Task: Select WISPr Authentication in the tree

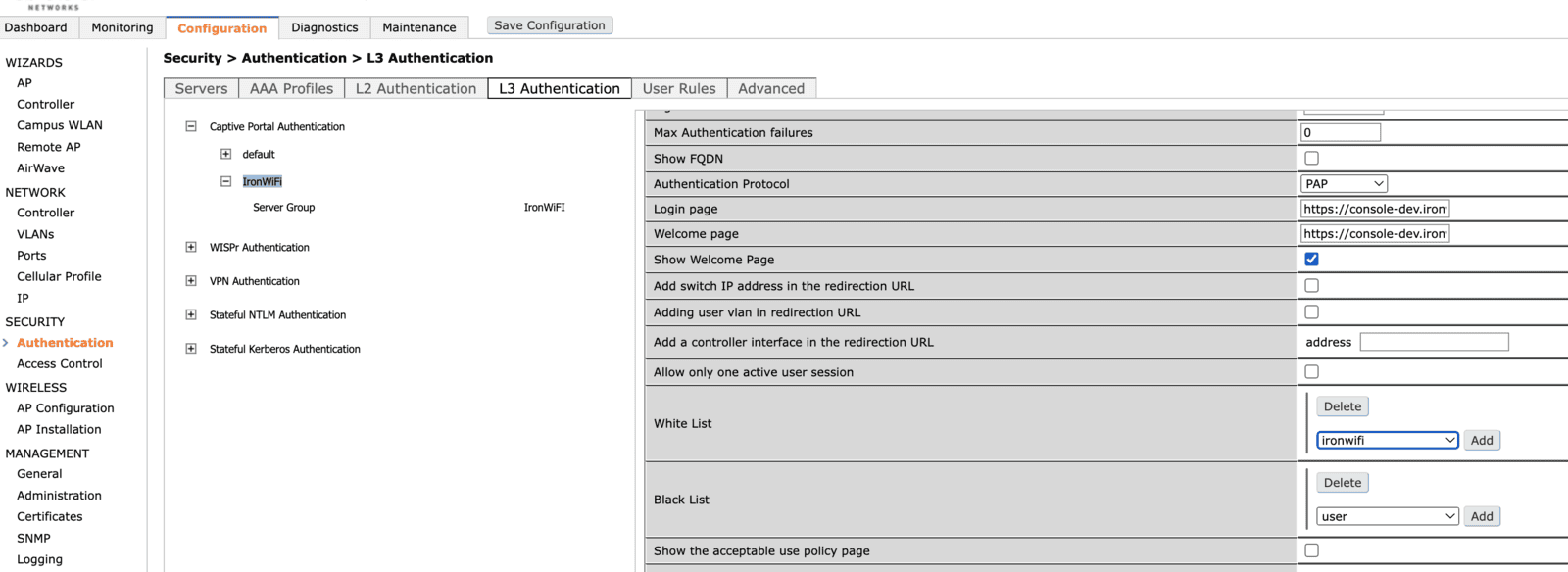Action: pos(259,247)
